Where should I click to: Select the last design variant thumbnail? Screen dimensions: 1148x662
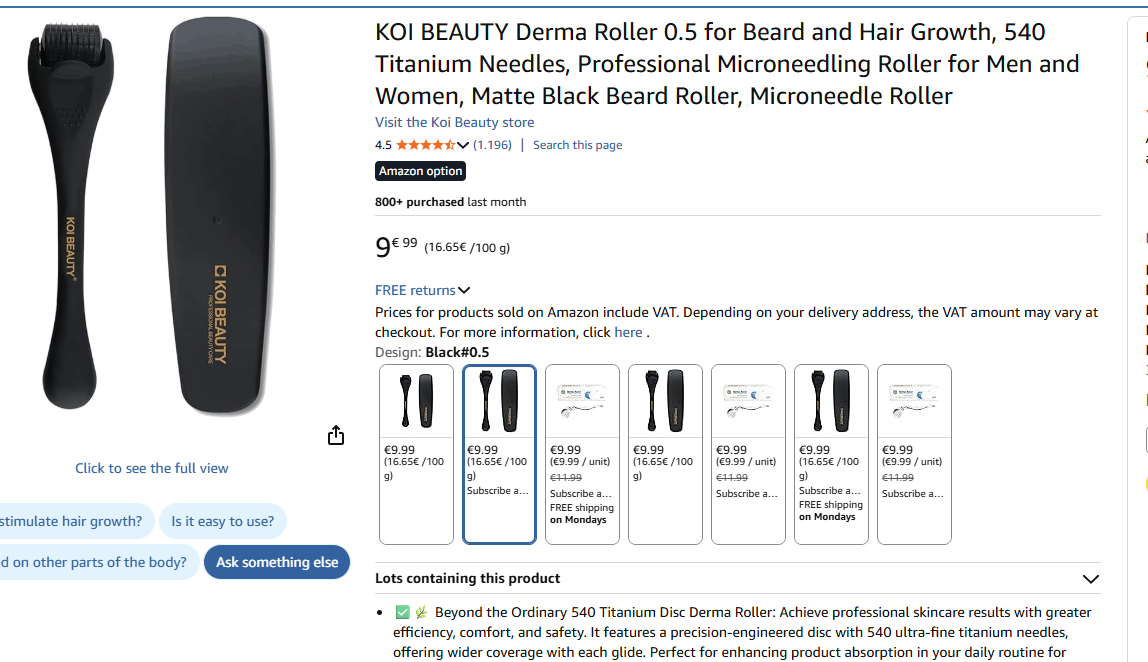pyautogui.click(x=914, y=454)
